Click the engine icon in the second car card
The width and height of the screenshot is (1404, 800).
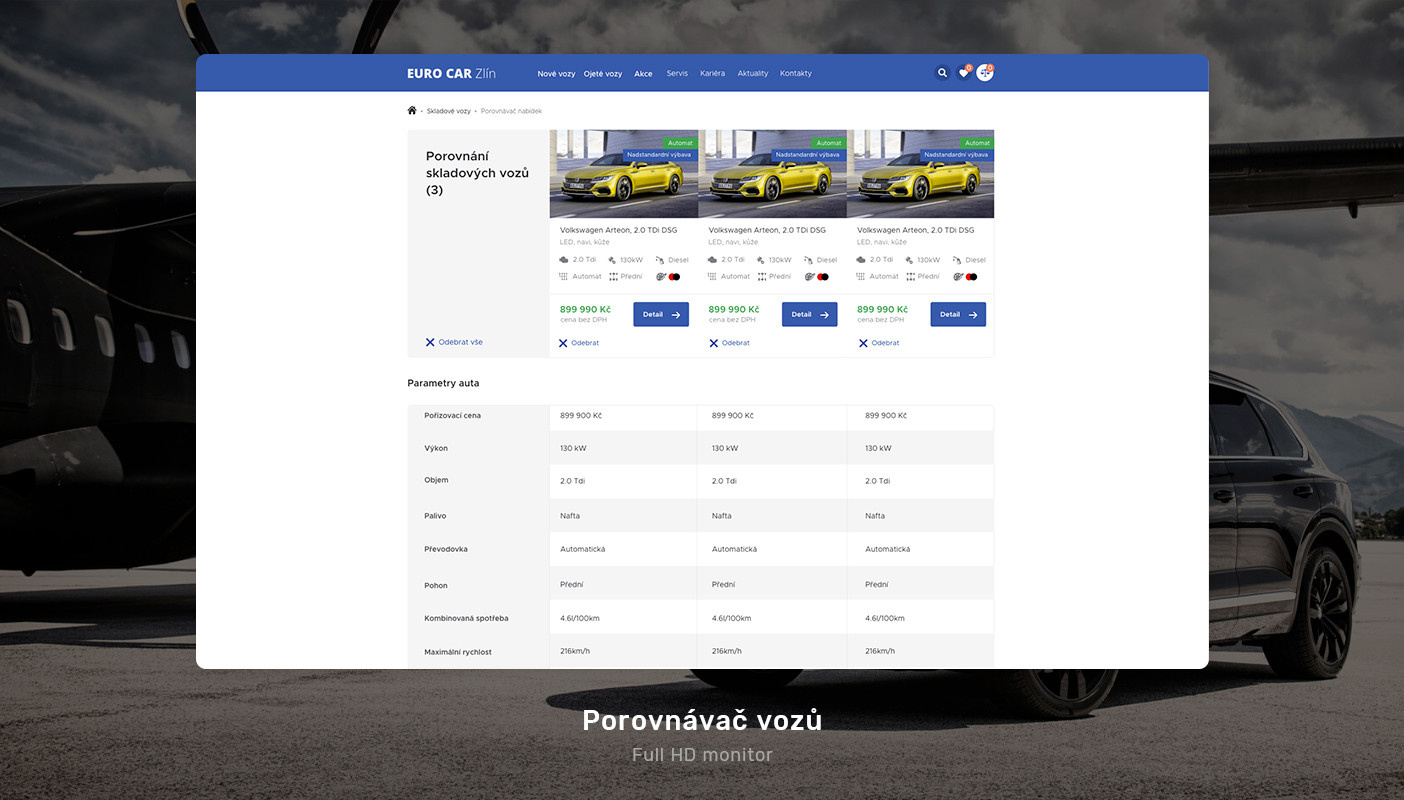(712, 260)
